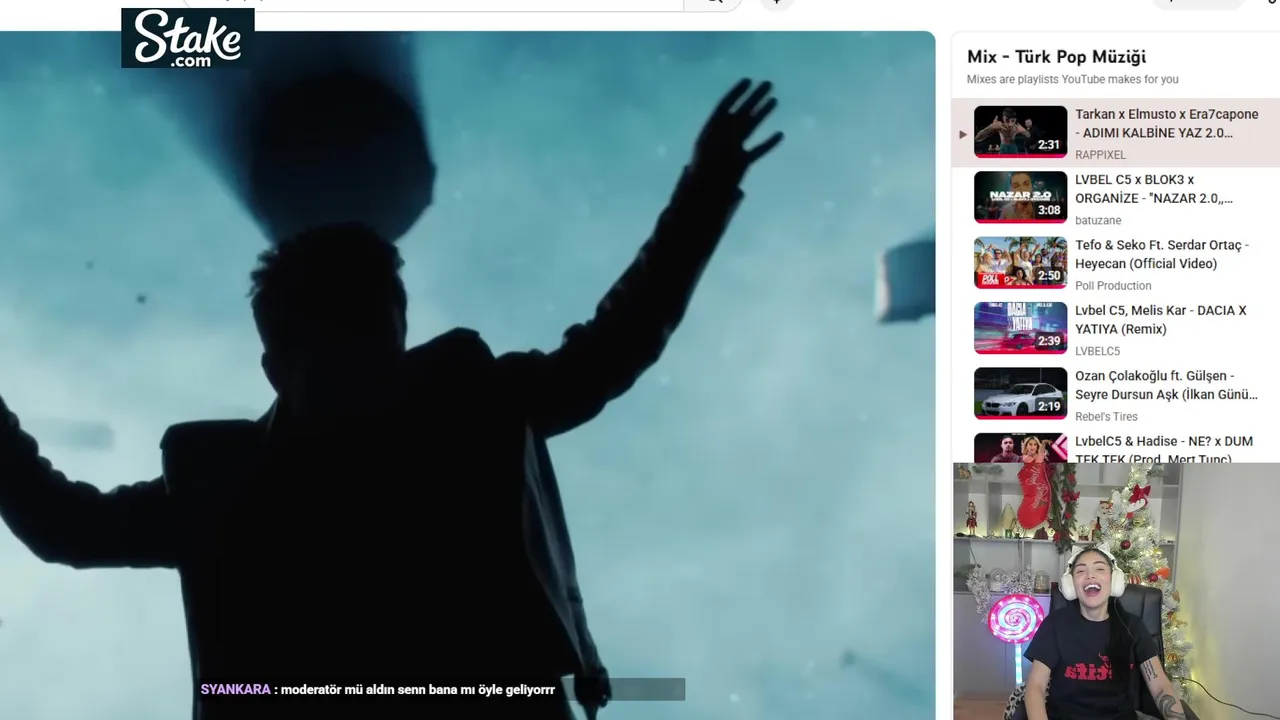The image size is (1280, 720).
Task: Select the title 'LvbelC5 & Hadise - NE? x DUM TEK TEK'
Action: [1164, 449]
